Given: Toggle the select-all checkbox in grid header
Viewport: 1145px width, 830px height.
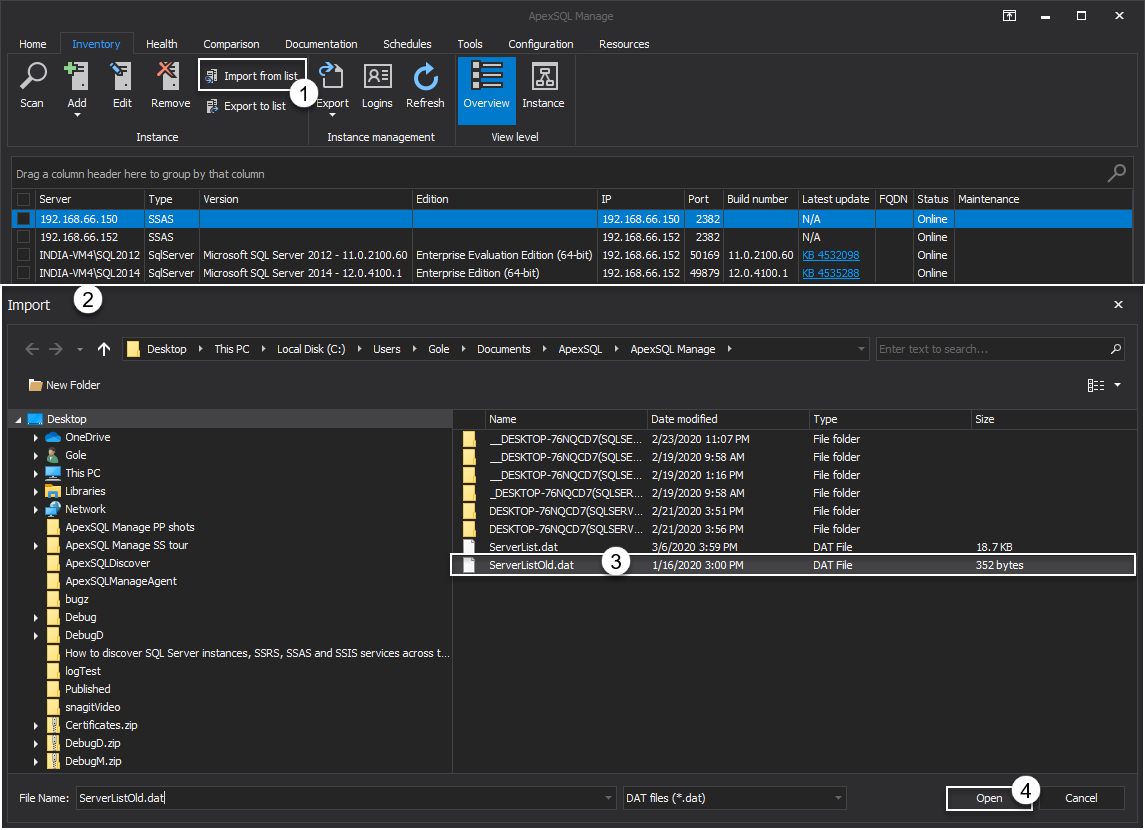Looking at the screenshot, I should point(24,199).
